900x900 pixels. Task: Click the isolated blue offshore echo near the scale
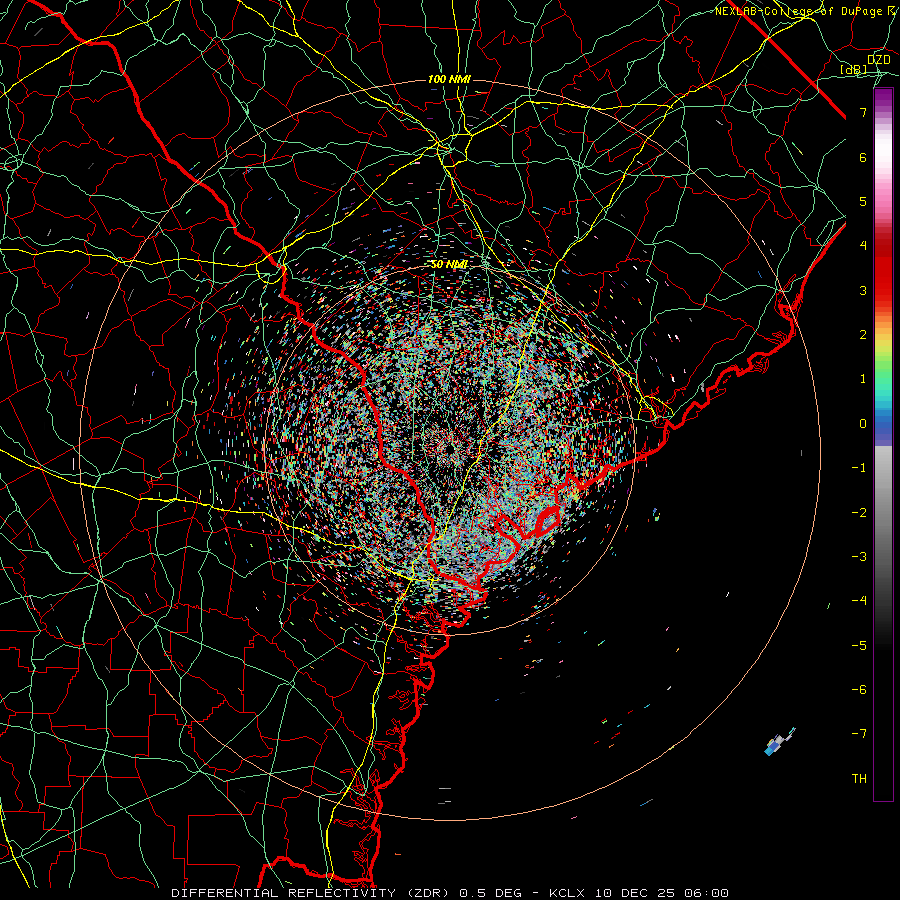click(x=779, y=742)
